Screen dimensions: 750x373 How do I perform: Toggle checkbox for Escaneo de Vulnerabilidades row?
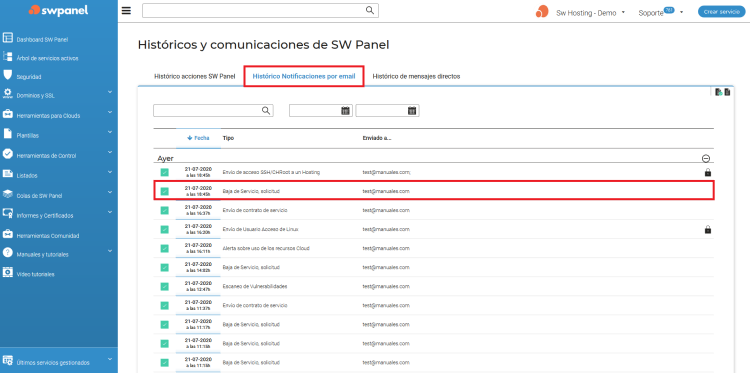coord(165,286)
